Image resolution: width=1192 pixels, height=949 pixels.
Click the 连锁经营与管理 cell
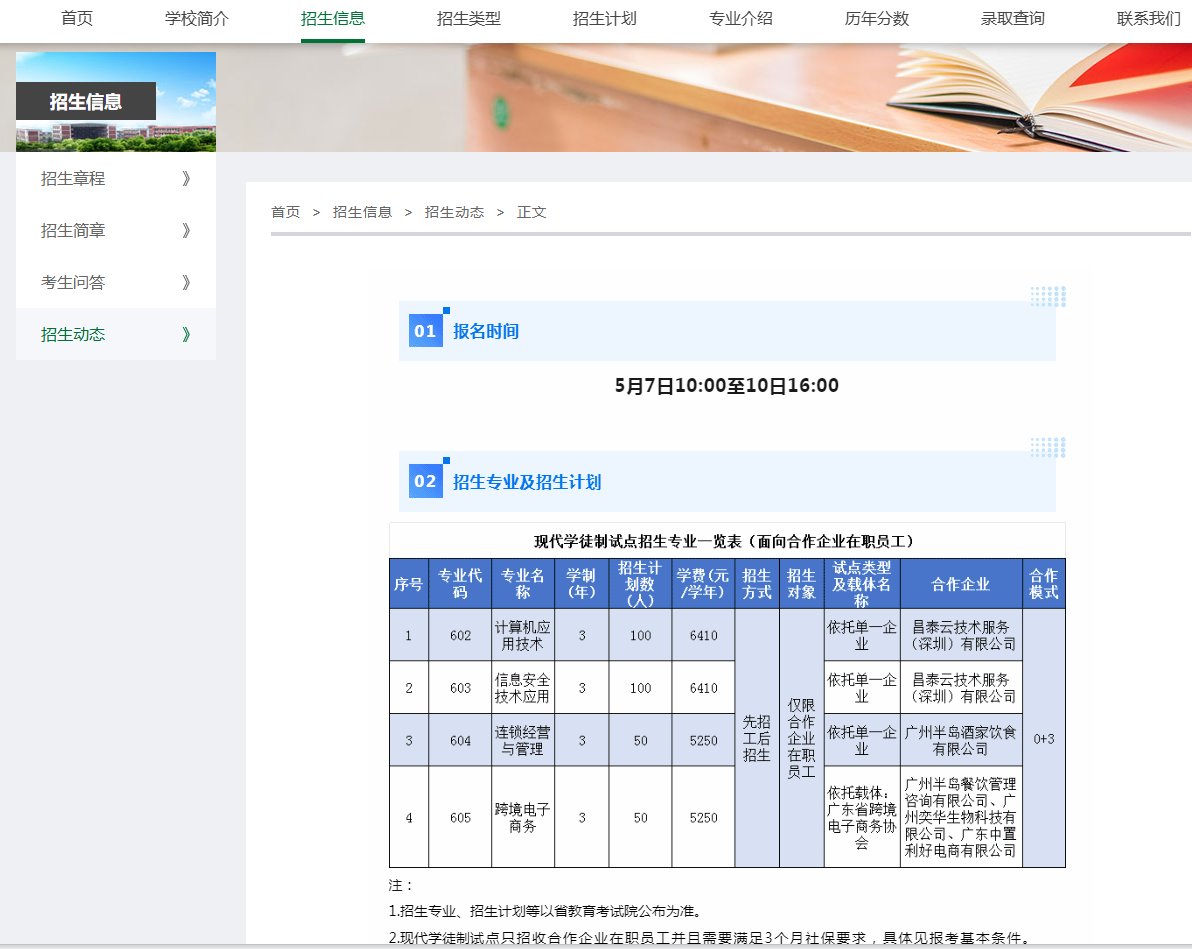pos(523,741)
